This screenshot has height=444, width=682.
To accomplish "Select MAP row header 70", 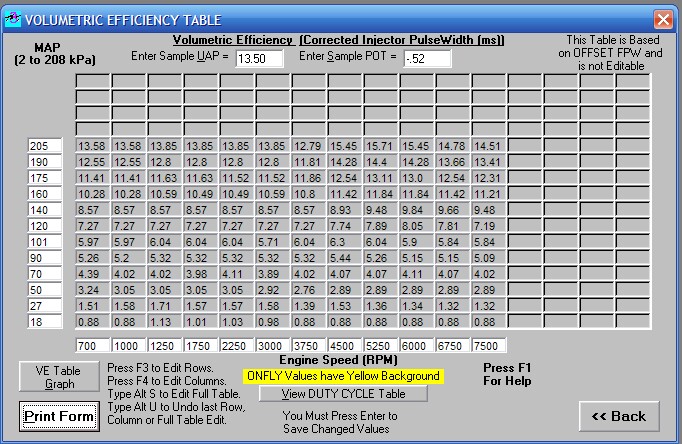I will [45, 274].
